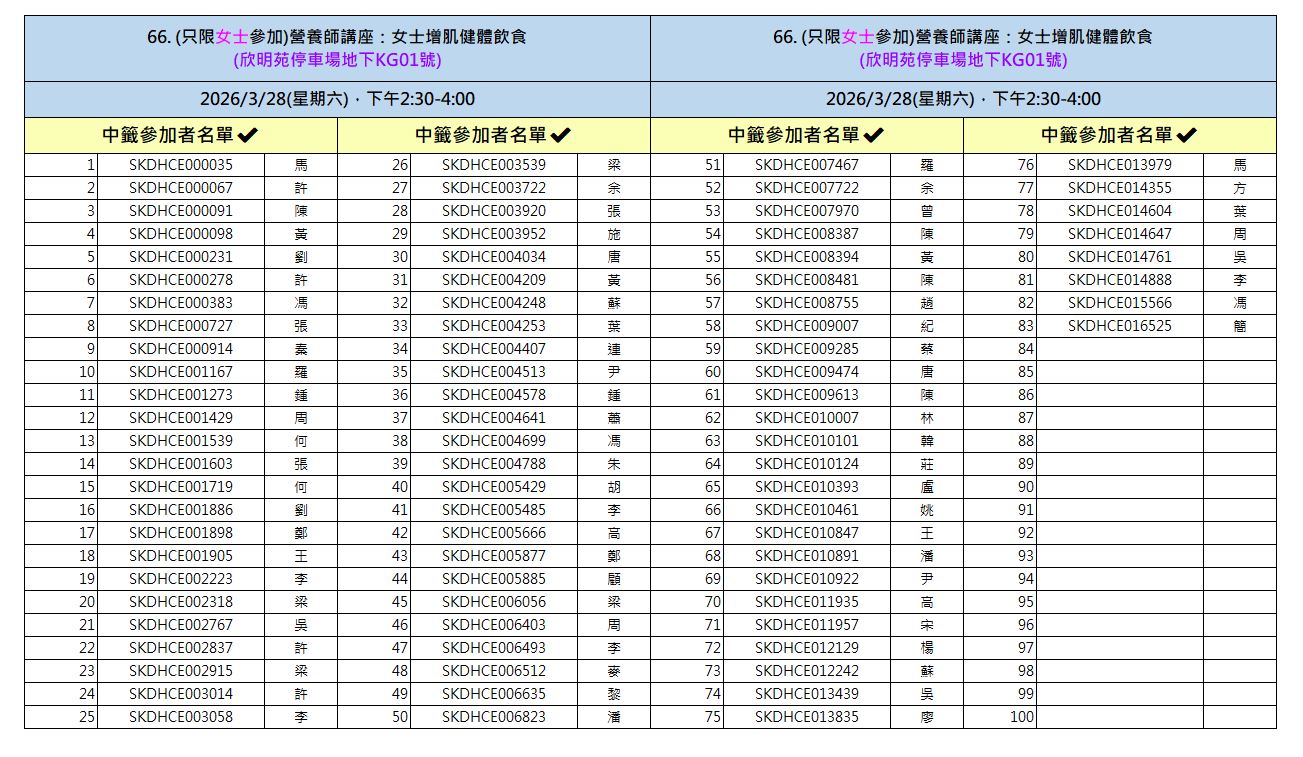Click the checkmark icon in header above entry 76
This screenshot has width=1303, height=757.
[1187, 136]
